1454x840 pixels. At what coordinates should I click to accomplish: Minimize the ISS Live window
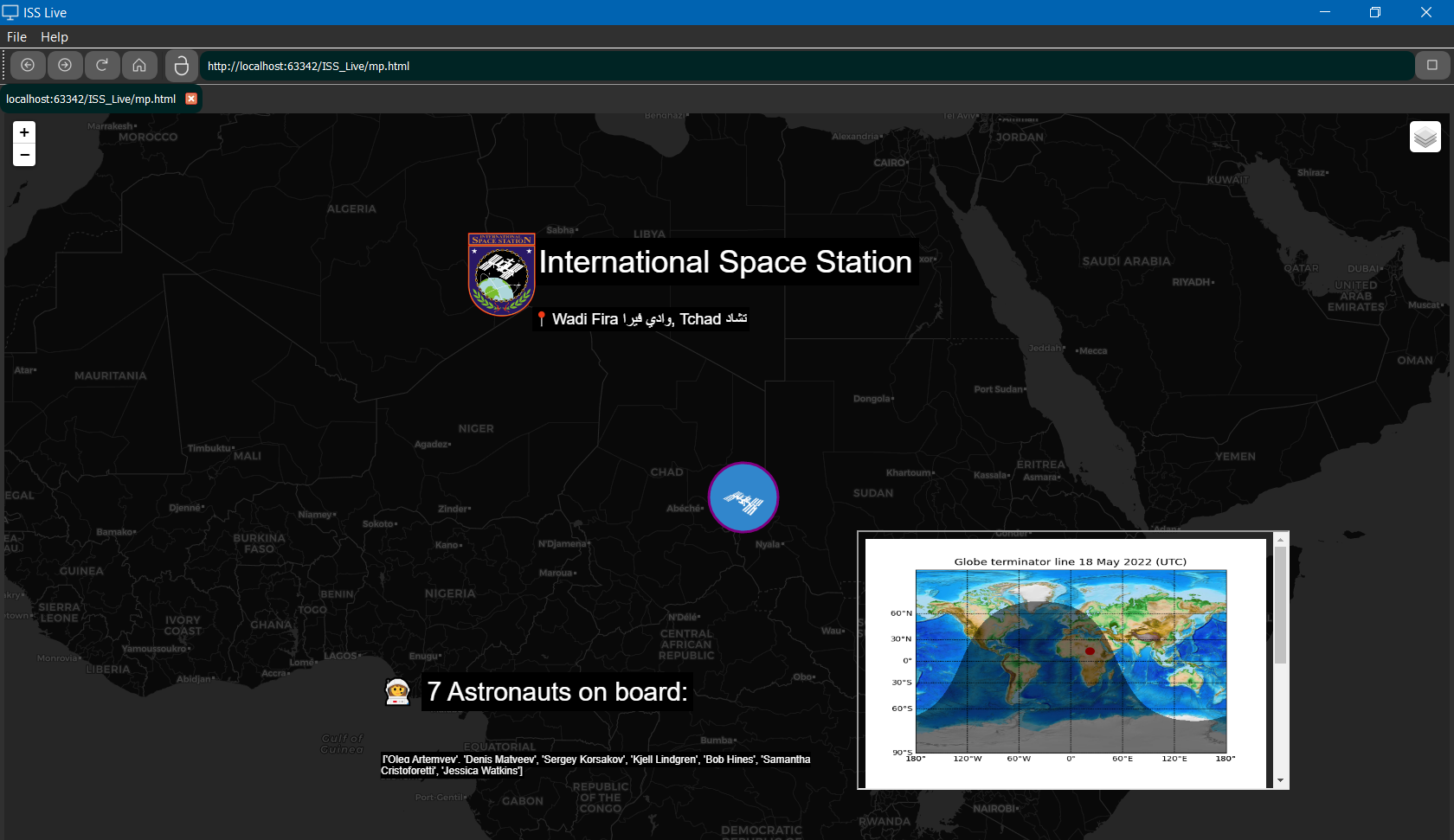tap(1325, 12)
